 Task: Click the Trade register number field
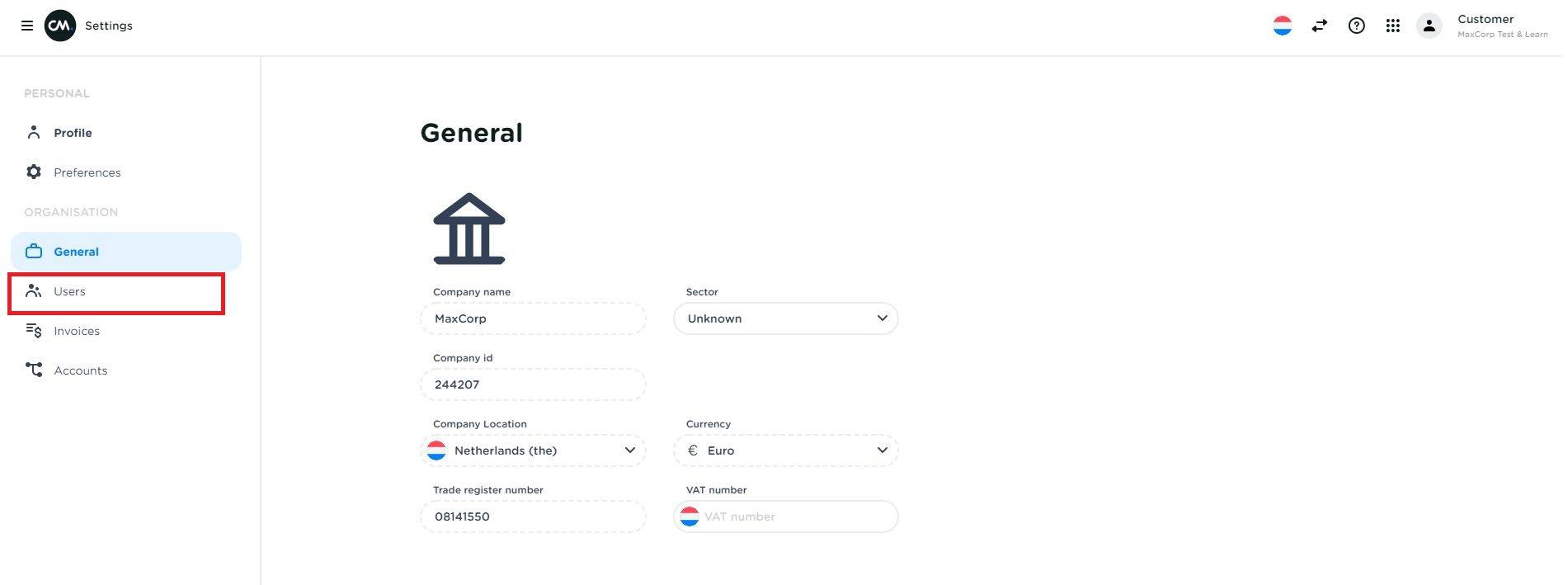[533, 517]
